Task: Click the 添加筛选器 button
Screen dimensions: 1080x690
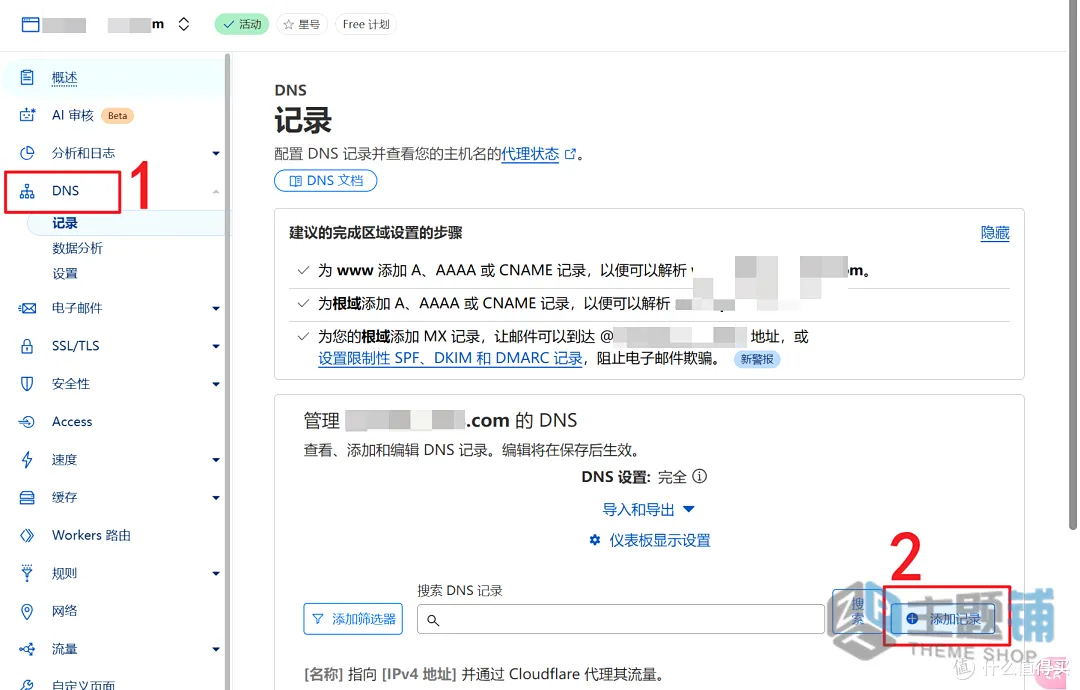Action: pos(353,619)
